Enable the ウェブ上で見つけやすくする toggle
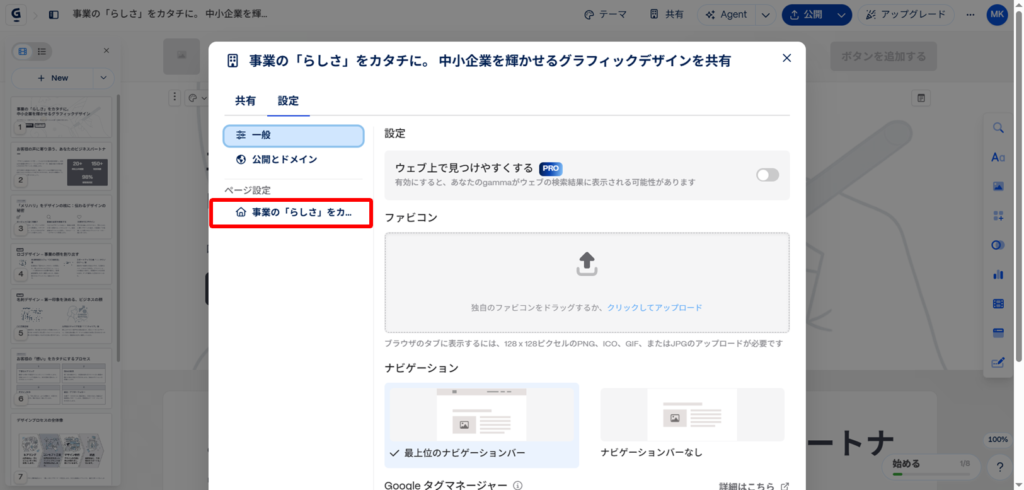 767,175
